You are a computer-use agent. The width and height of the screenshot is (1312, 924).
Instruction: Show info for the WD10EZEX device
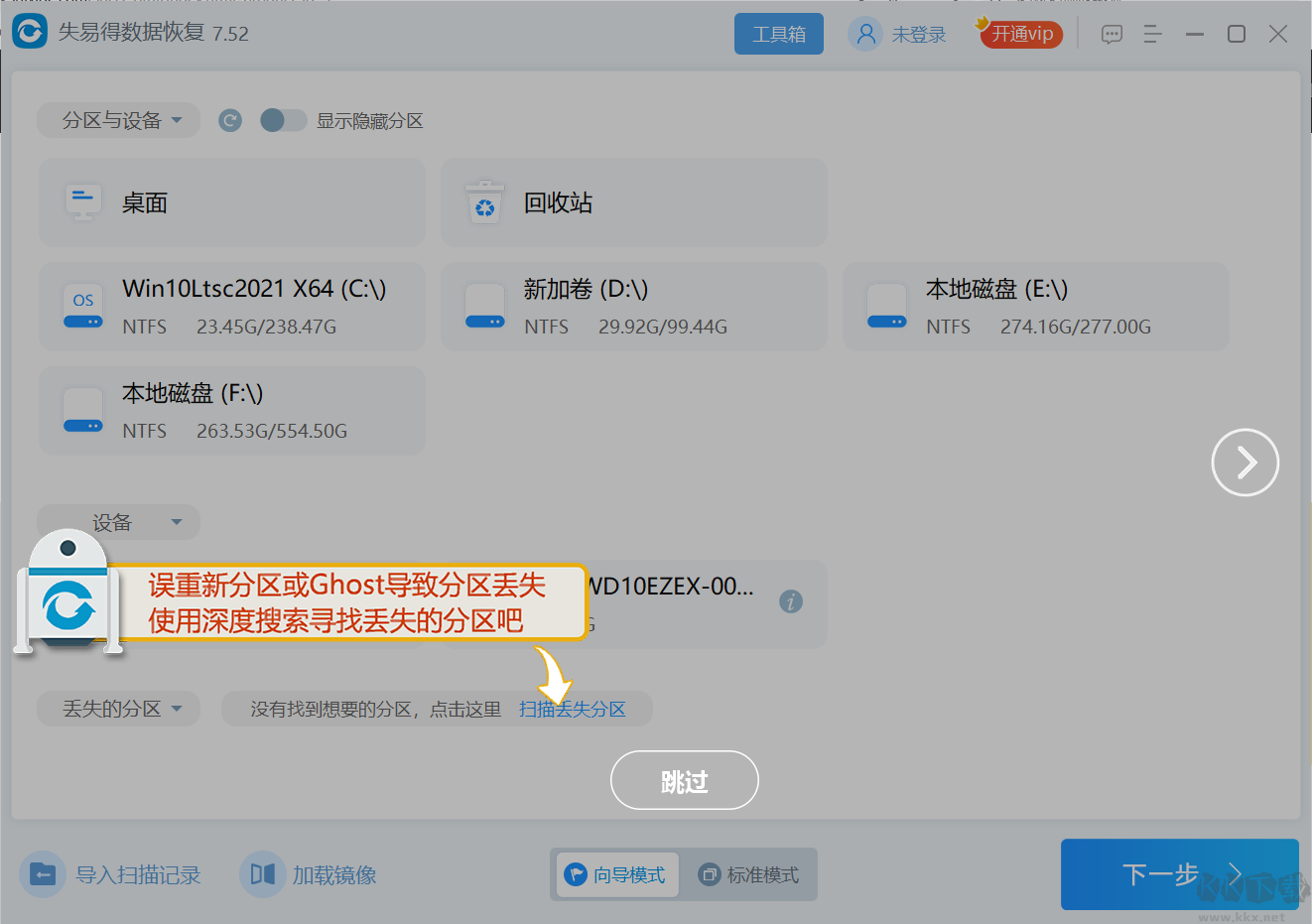[x=791, y=601]
